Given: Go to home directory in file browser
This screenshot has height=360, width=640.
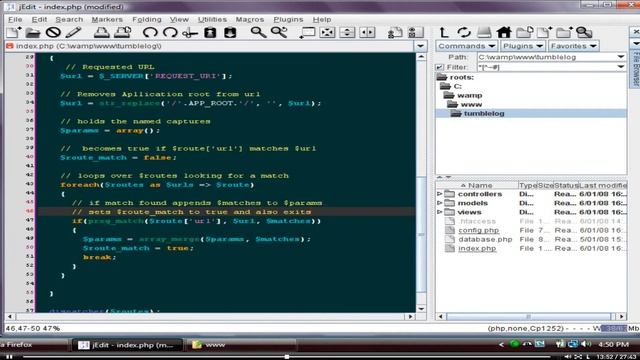Looking at the screenshot, I should tap(504, 32).
